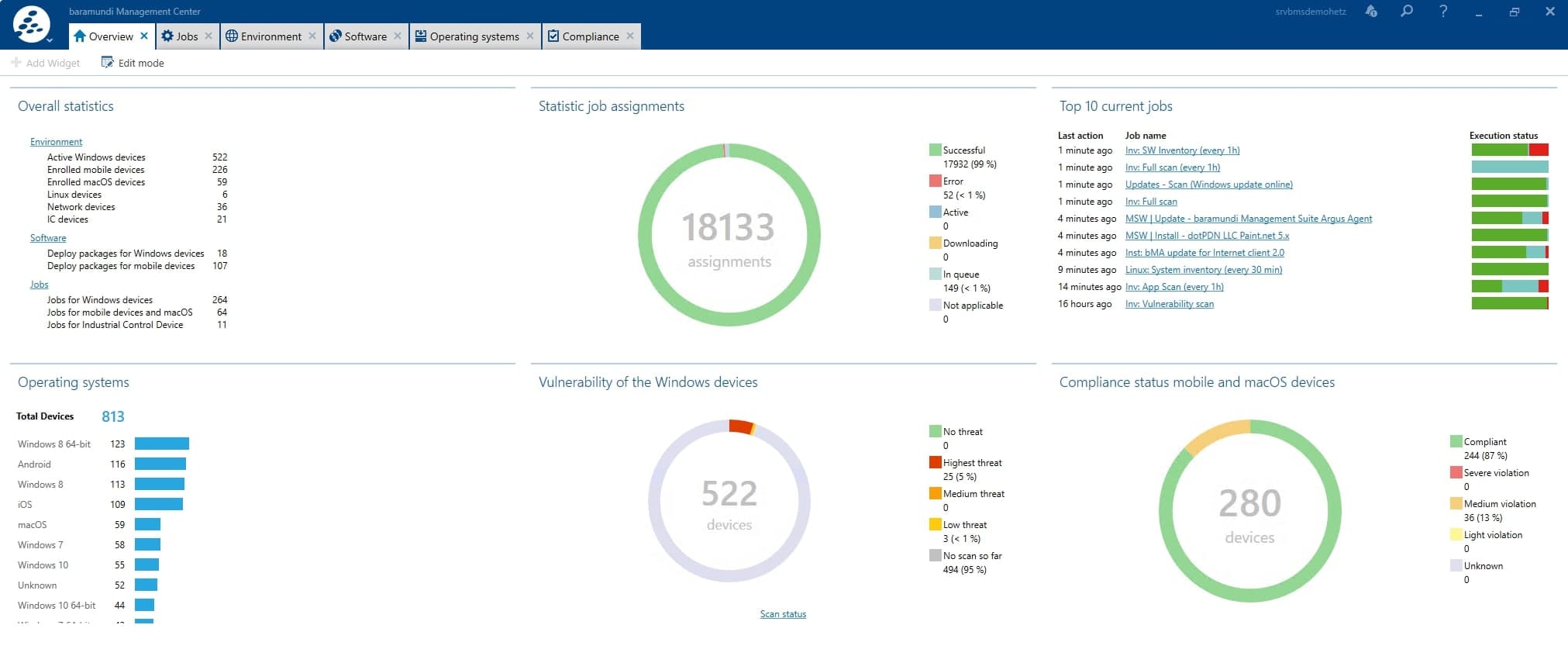Open the Scan status link
The image size is (1568, 656).
pyautogui.click(x=783, y=614)
